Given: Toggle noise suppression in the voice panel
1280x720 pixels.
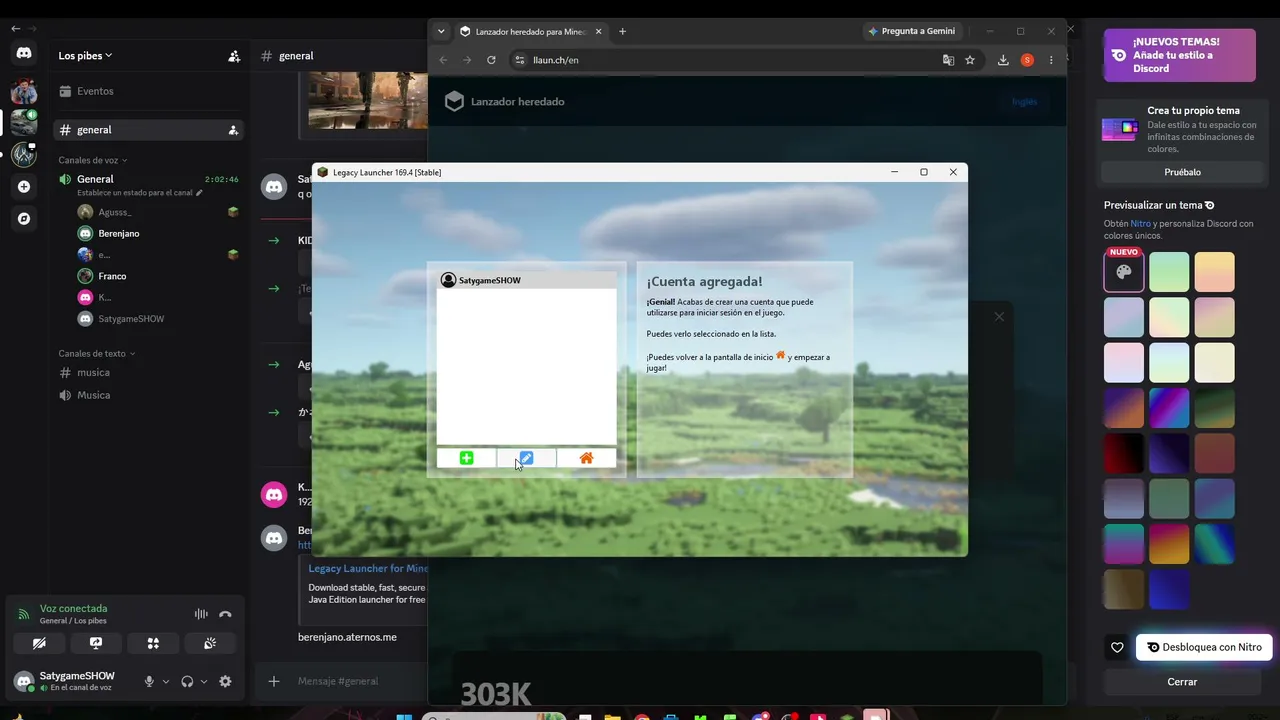Looking at the screenshot, I should 201,614.
